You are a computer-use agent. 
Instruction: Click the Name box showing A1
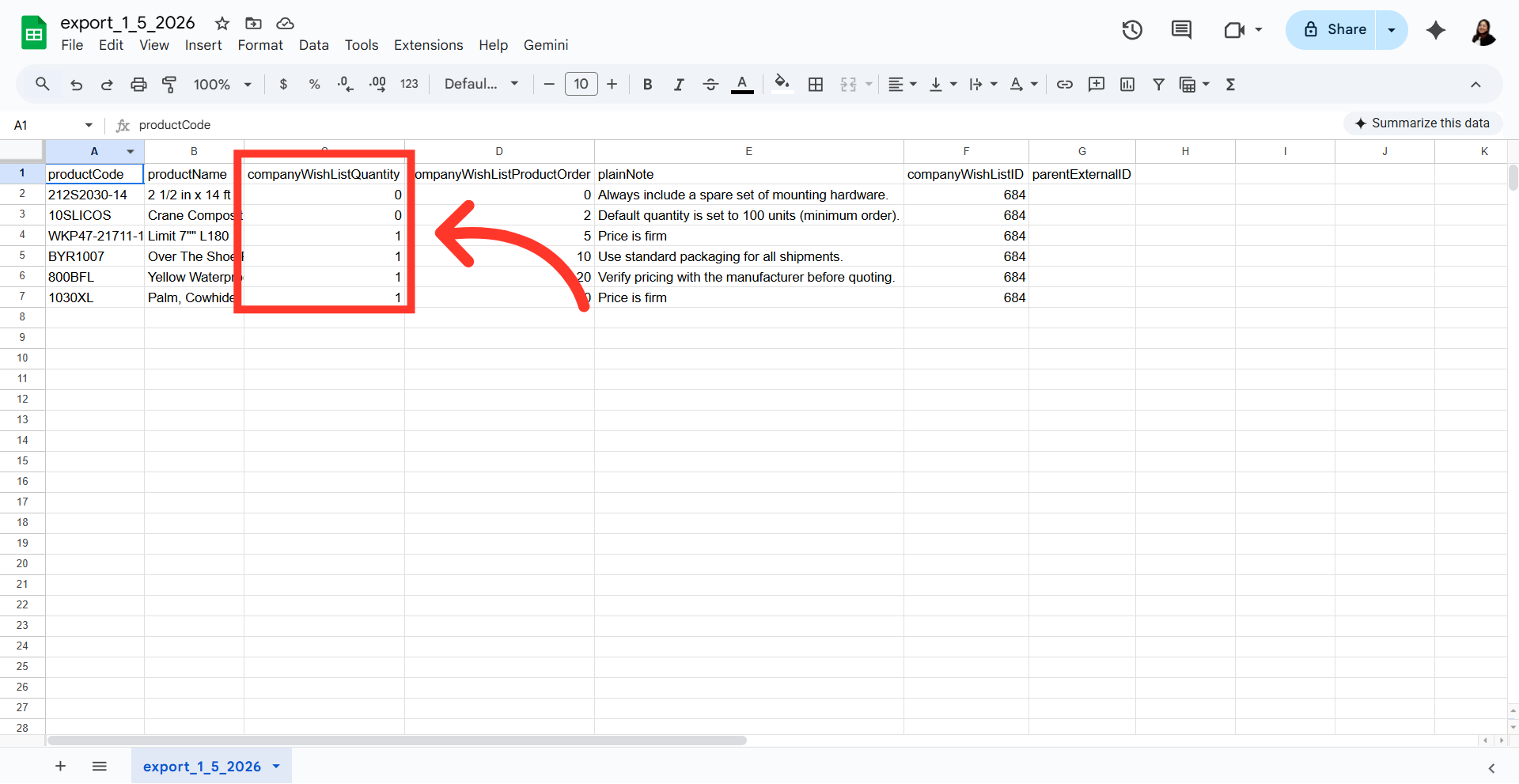pos(52,125)
